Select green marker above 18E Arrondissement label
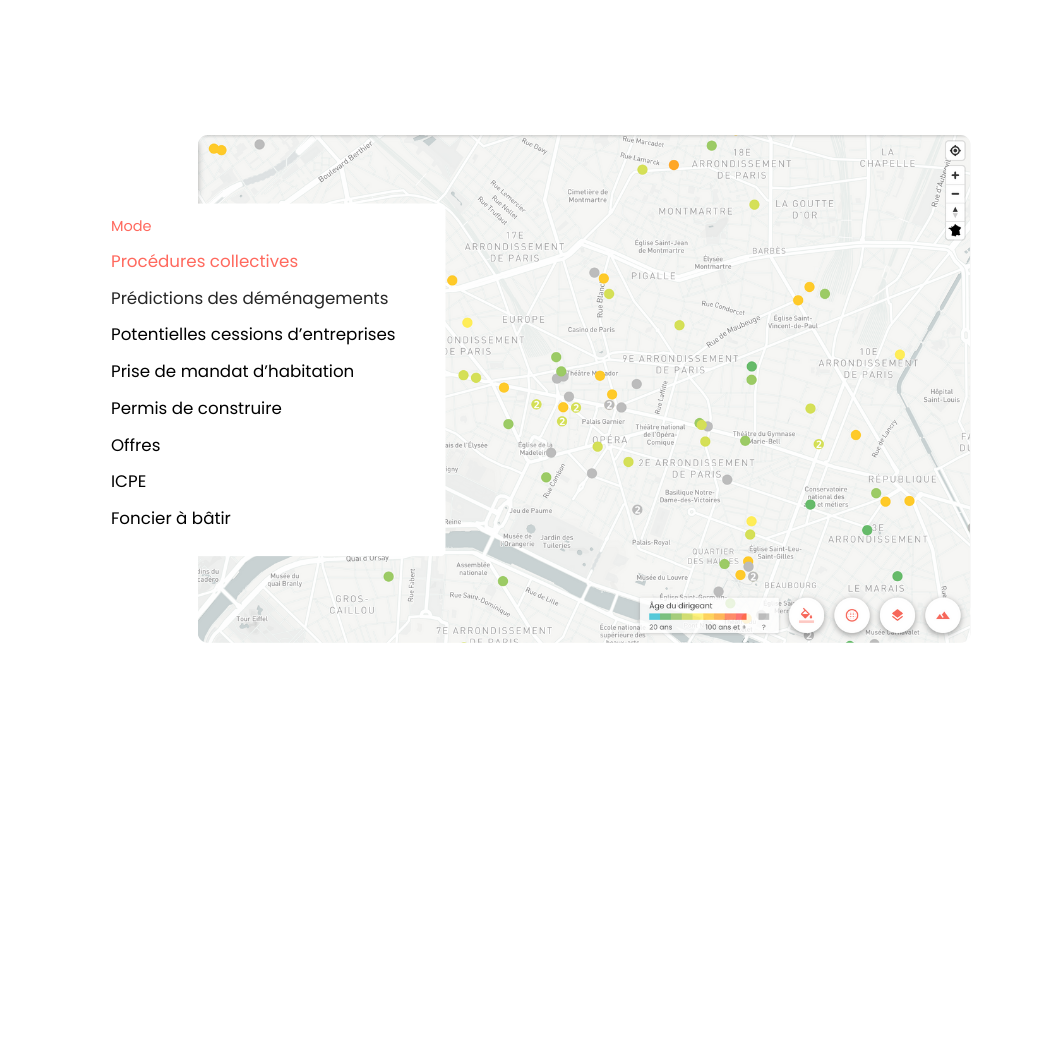This screenshot has height=1048, width=1048. 712,146
